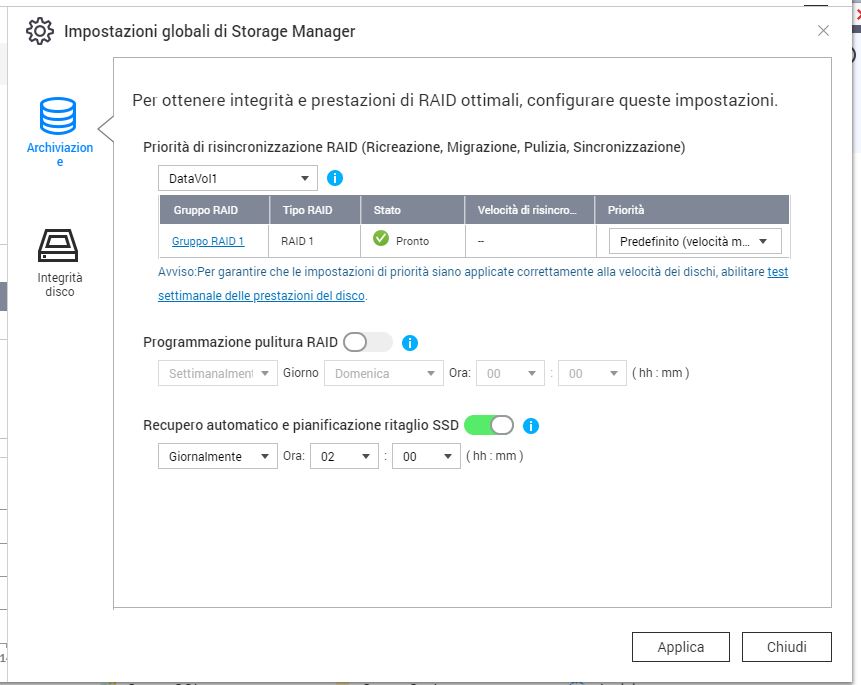The height and width of the screenshot is (685, 861).
Task: Close the global settings dialog with X
Action: [823, 31]
